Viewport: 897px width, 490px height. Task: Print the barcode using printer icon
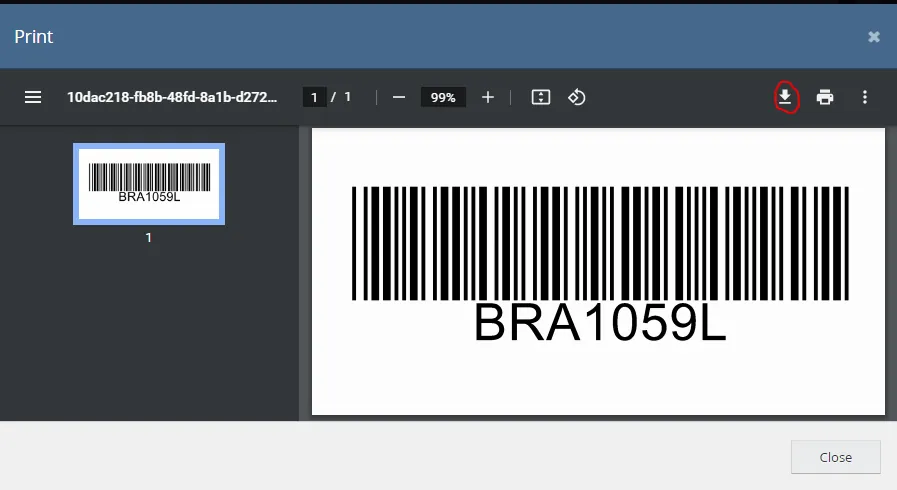[825, 97]
